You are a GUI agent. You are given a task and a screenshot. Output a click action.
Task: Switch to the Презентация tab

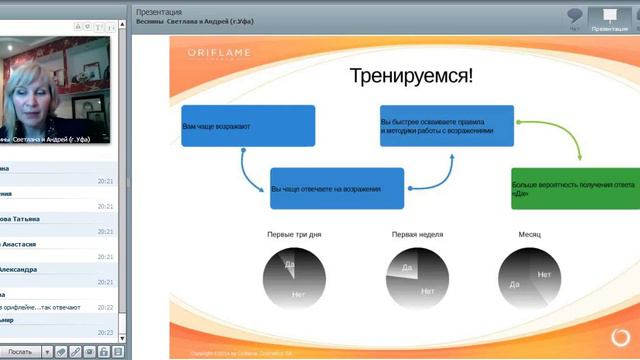(x=609, y=19)
